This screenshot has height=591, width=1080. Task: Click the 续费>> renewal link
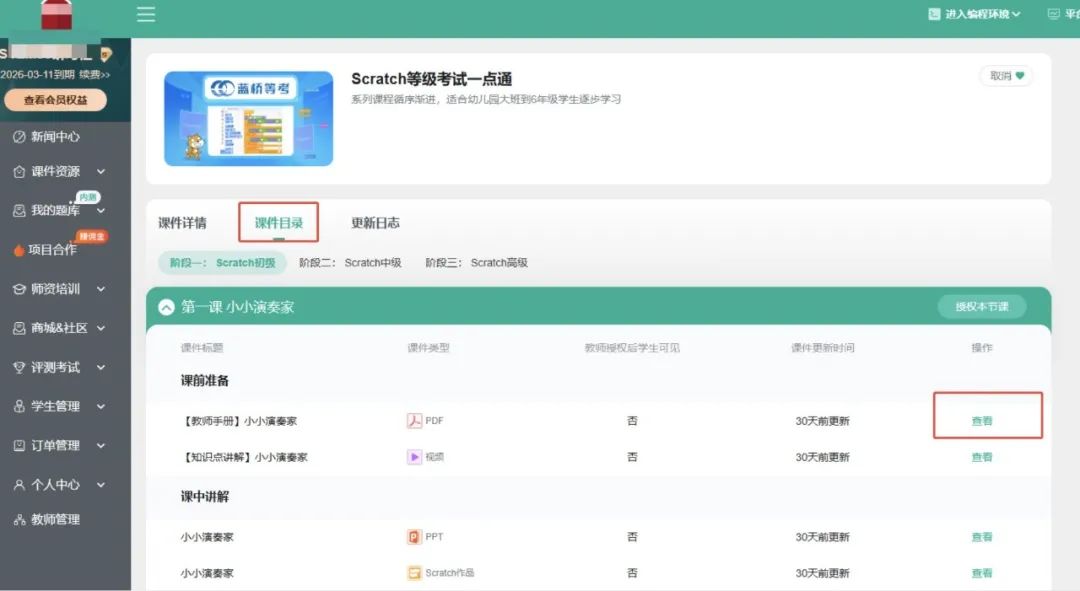(94, 74)
